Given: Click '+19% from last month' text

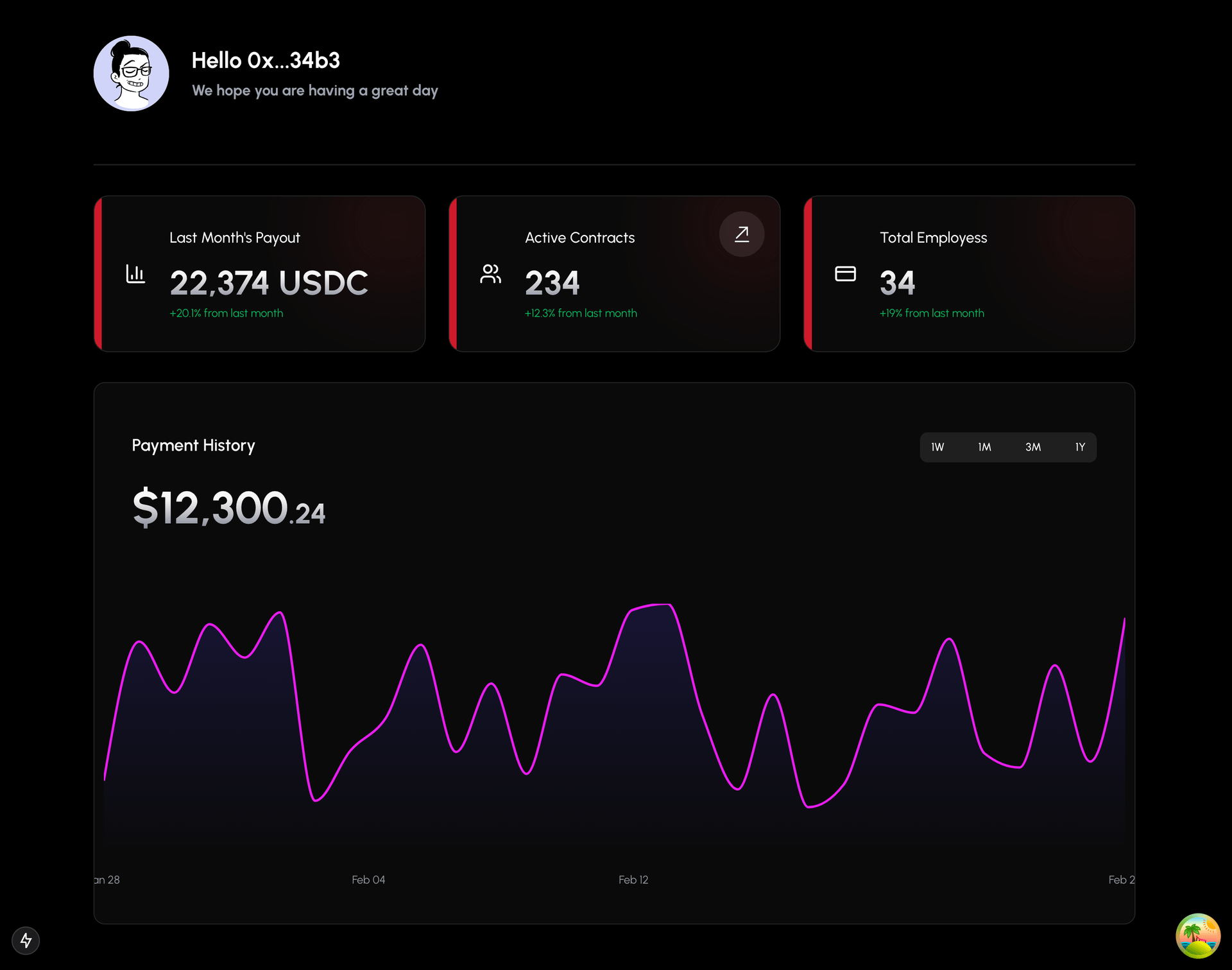Looking at the screenshot, I should pos(932,313).
